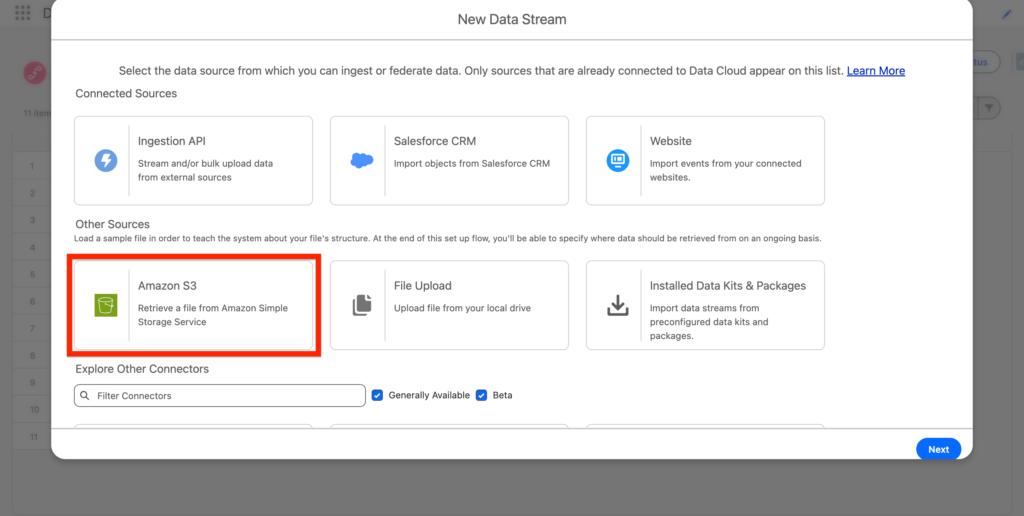Open the dropdown arrow behind the dialog
The image size is (1024, 516).
coord(989,108)
